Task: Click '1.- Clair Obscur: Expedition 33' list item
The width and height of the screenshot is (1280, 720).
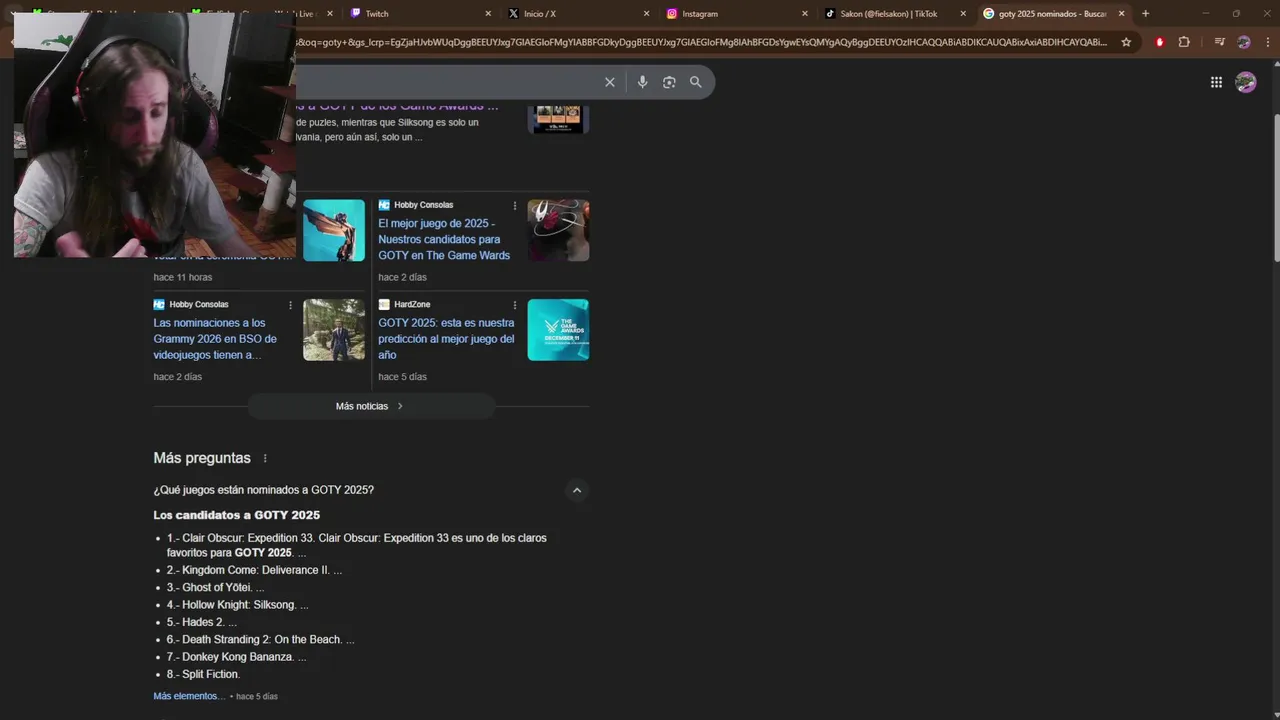Action: pyautogui.click(x=356, y=545)
